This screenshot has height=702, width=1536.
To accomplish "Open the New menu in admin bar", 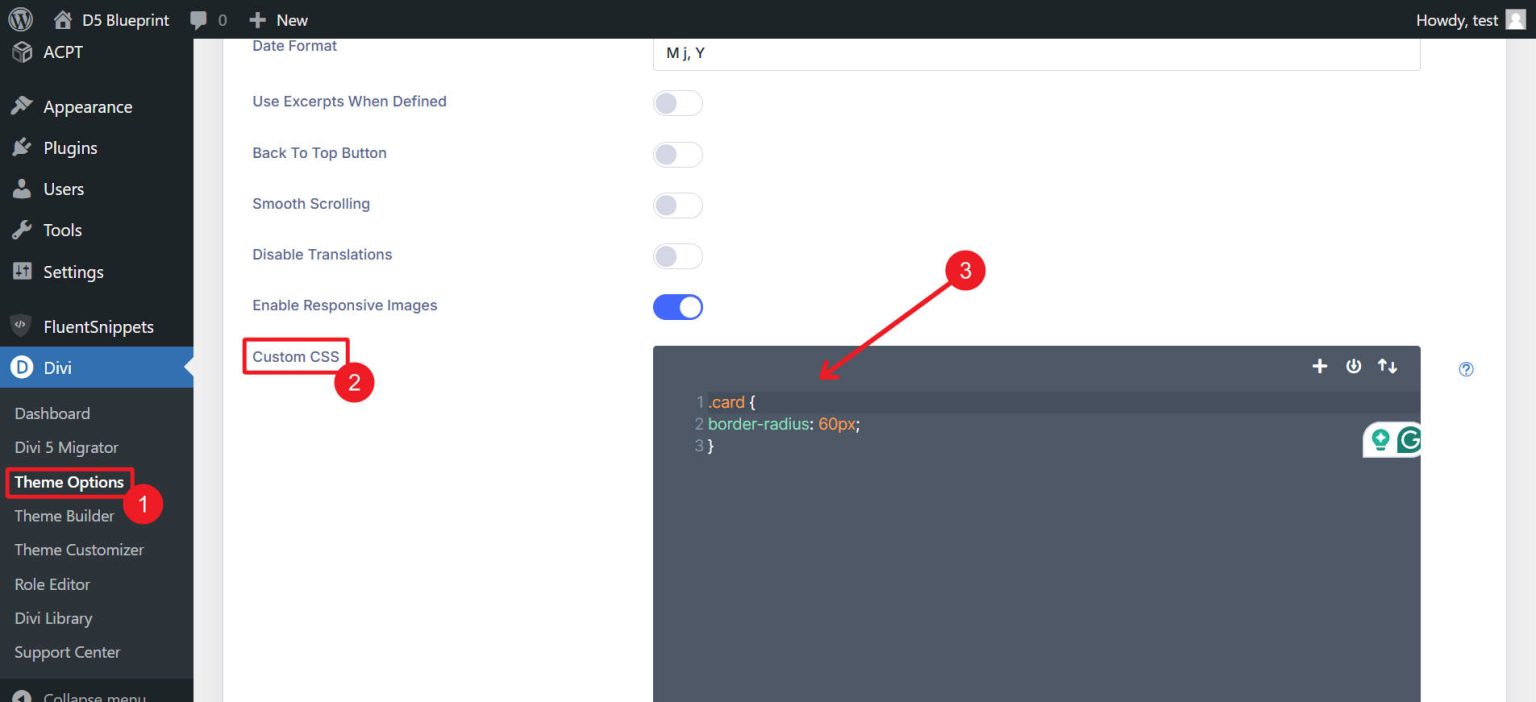I will coord(279,19).
